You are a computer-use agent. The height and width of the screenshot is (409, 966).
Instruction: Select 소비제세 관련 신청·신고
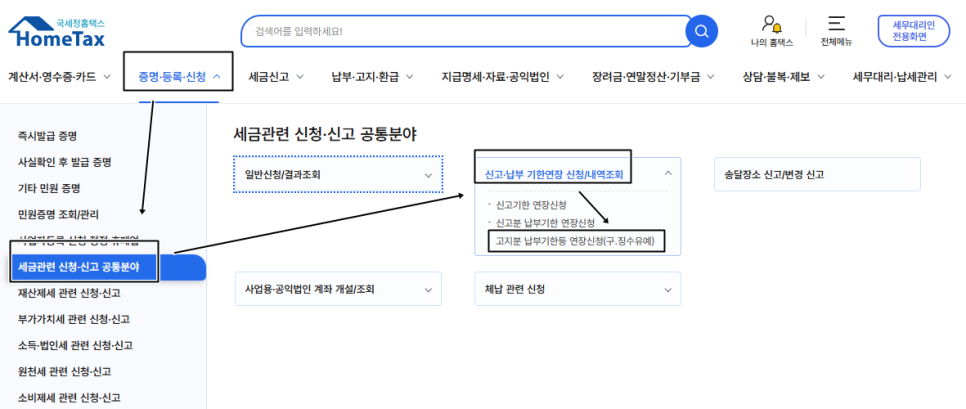[x=69, y=397]
